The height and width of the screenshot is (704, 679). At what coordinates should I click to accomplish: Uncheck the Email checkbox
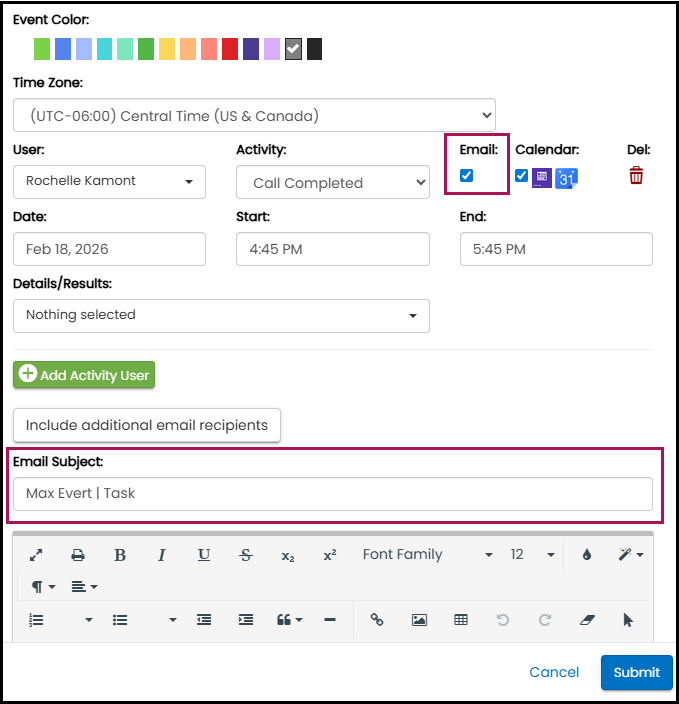pyautogui.click(x=466, y=176)
